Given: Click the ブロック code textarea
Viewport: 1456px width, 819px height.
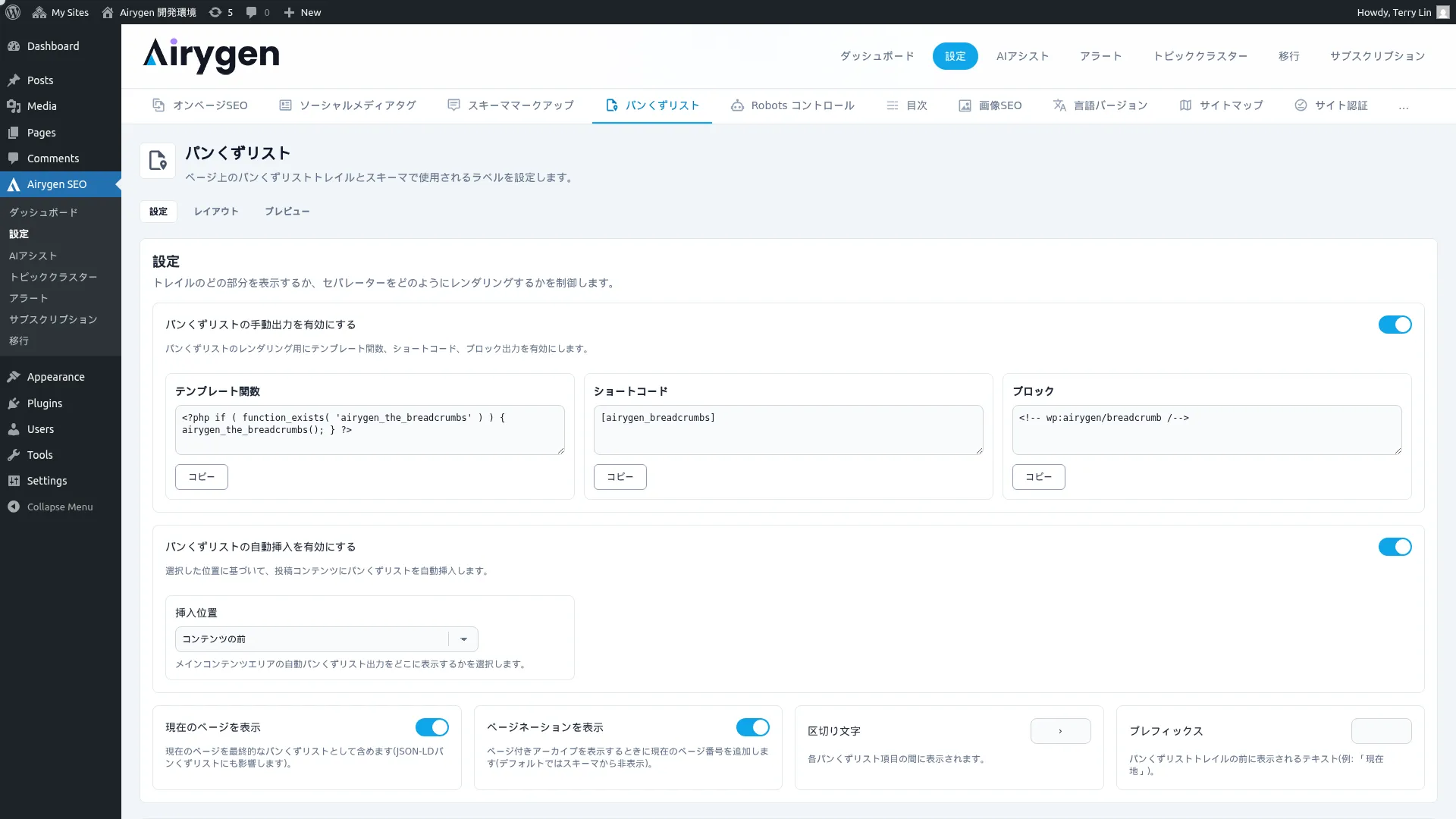Looking at the screenshot, I should pos(1207,430).
